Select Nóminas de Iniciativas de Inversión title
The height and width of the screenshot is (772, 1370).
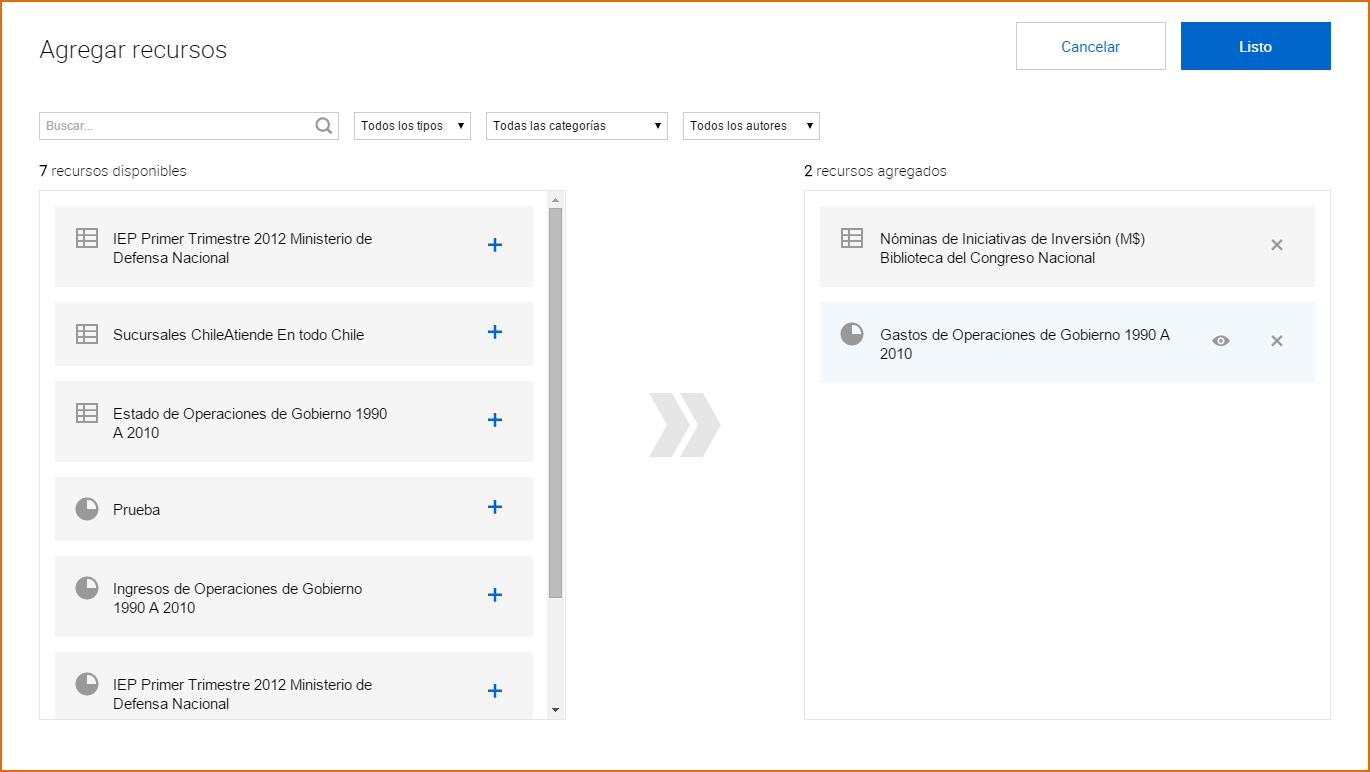point(1013,248)
